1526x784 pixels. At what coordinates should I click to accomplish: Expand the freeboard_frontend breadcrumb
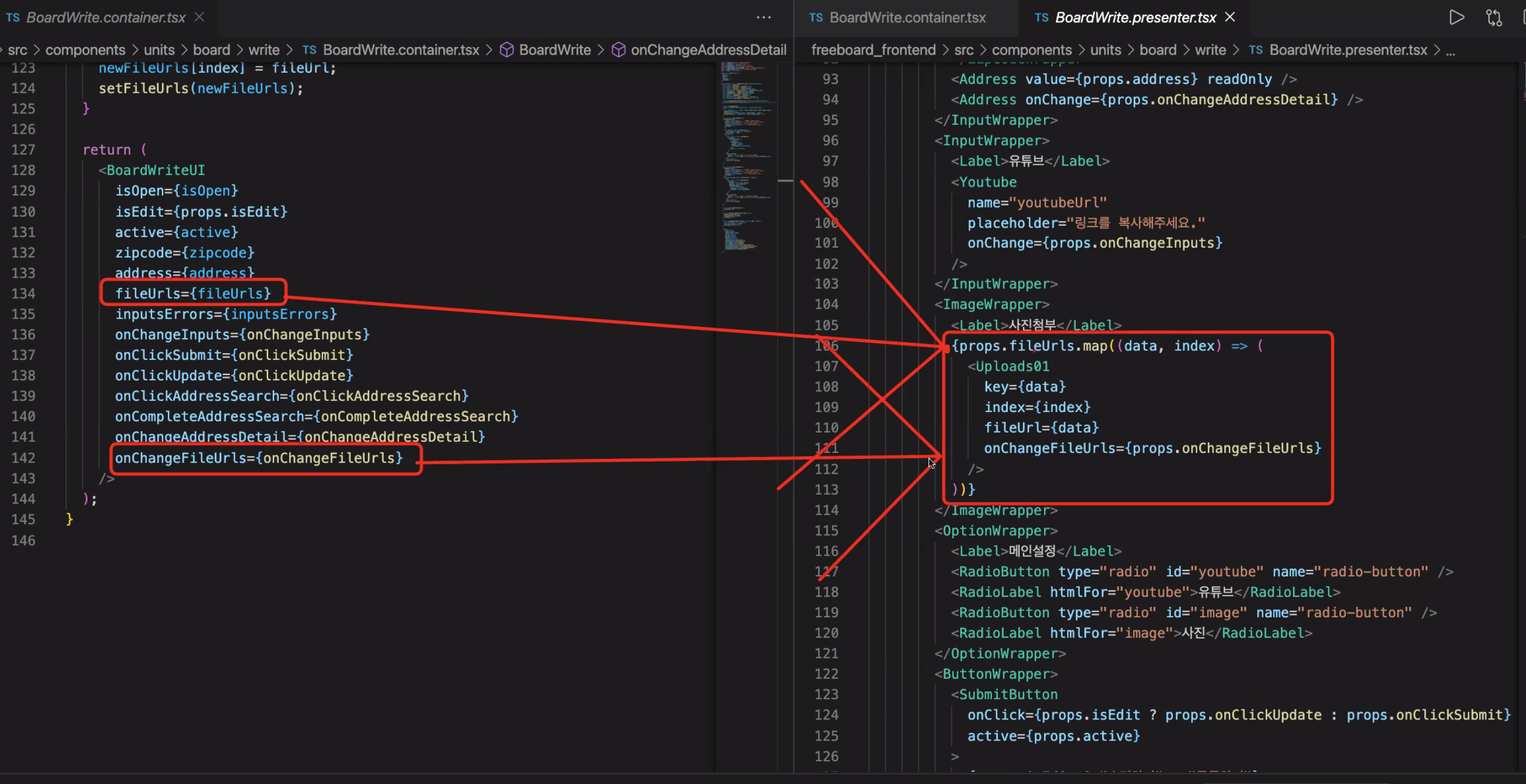[873, 50]
